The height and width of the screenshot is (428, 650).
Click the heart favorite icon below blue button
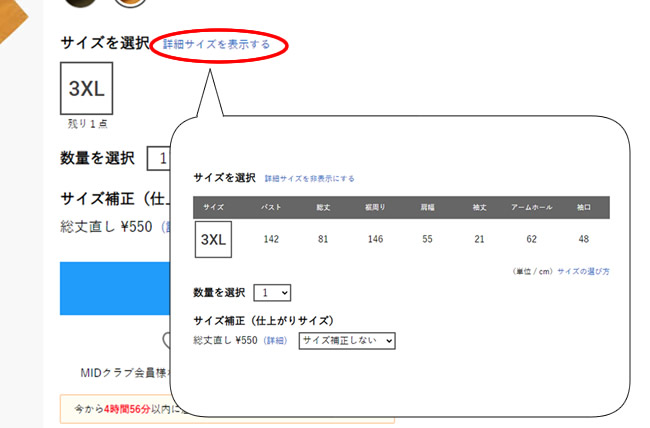click(x=166, y=340)
